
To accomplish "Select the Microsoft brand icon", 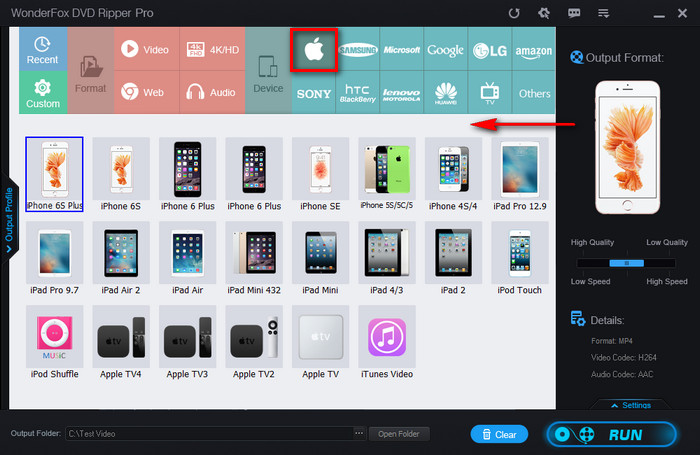I will tap(401, 50).
